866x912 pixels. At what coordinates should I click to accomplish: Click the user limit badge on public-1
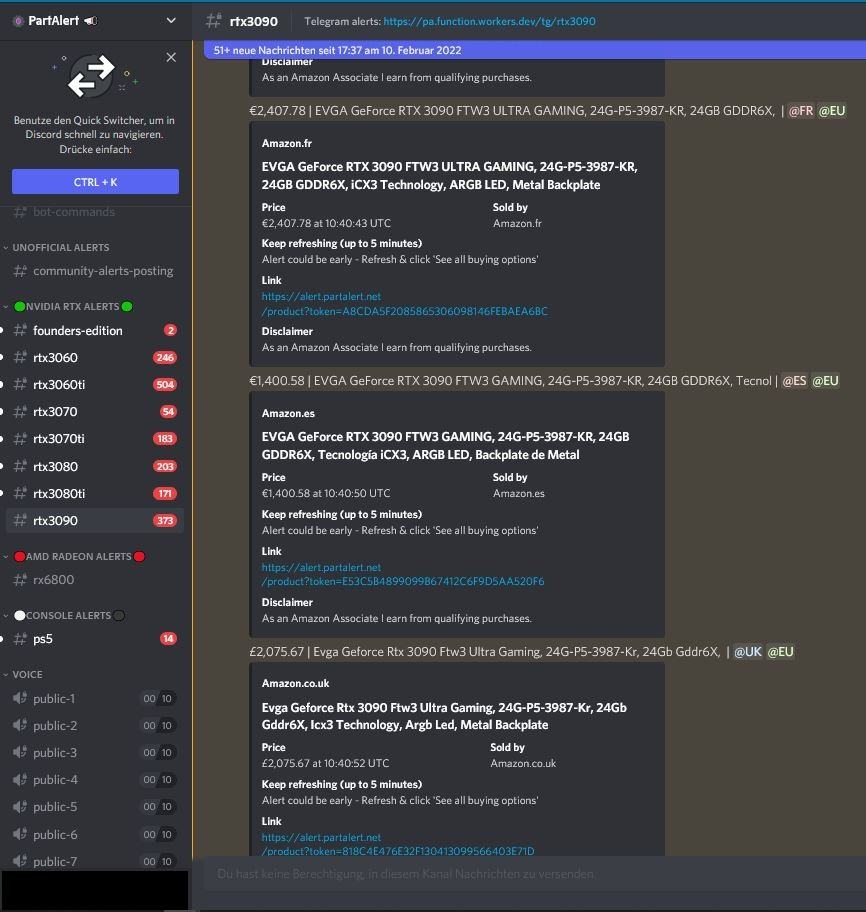[158, 698]
